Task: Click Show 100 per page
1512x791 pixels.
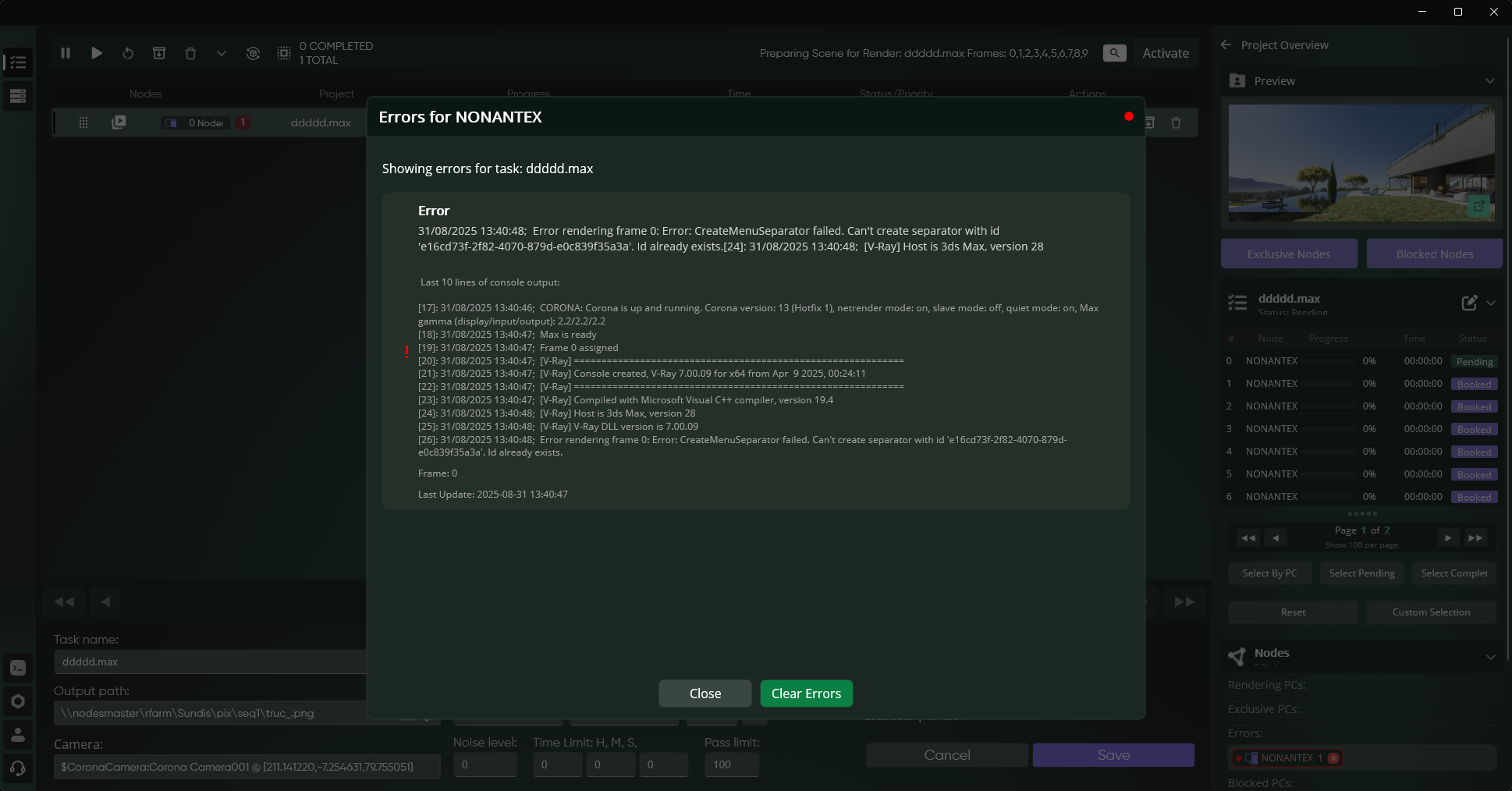Action: pyautogui.click(x=1361, y=545)
